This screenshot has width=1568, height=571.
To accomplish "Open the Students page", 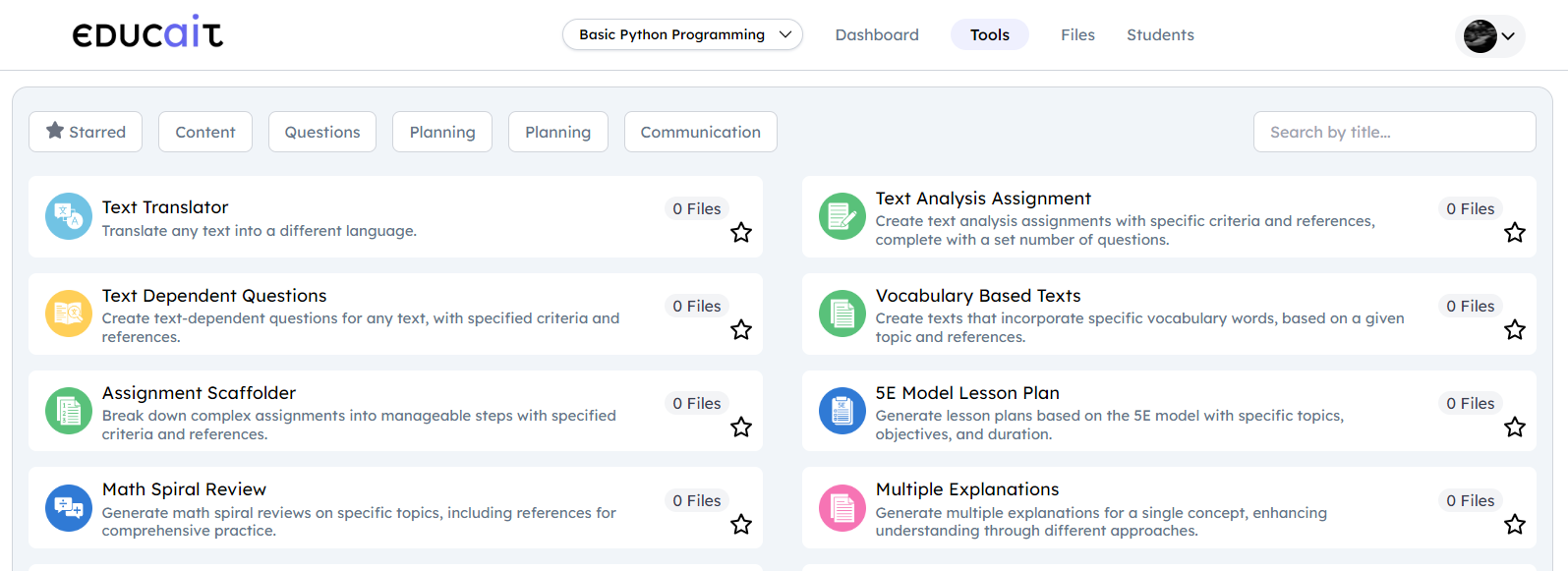I will point(1160,34).
